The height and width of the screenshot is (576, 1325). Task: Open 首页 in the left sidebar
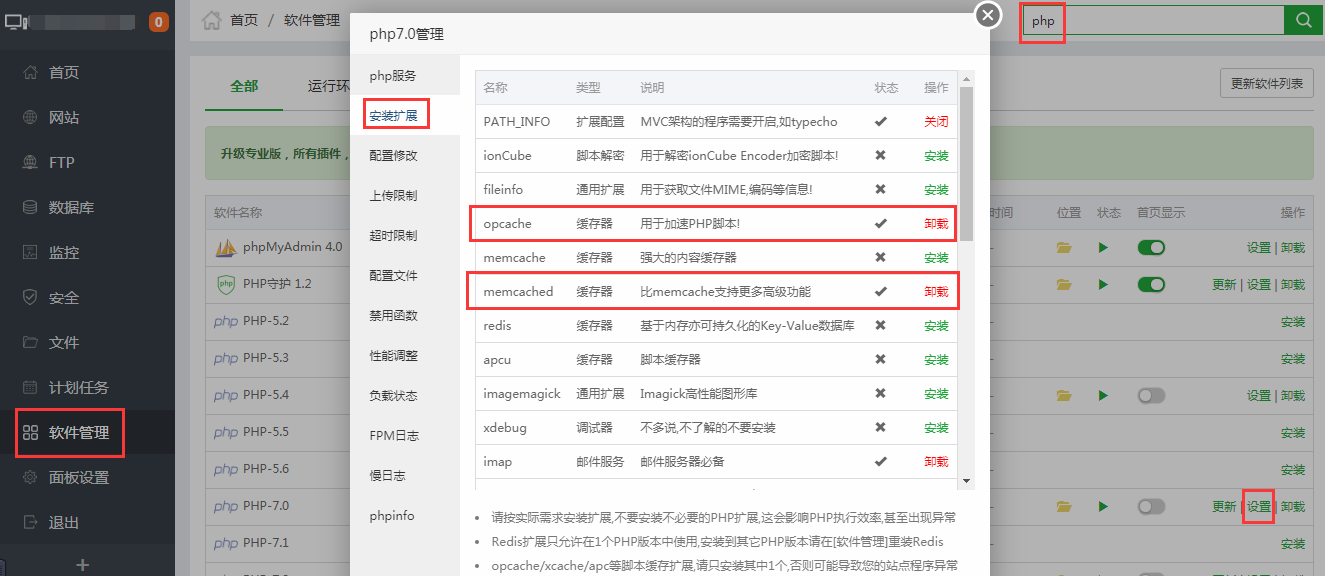(64, 73)
